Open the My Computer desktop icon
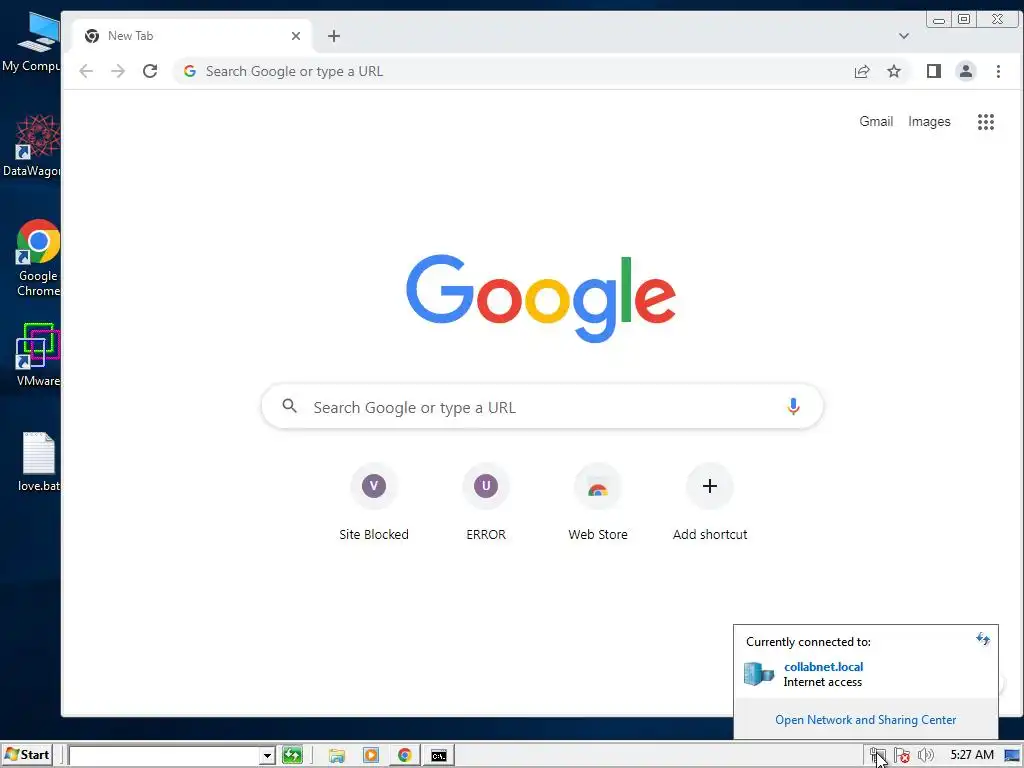The height and width of the screenshot is (768, 1024). click(33, 42)
